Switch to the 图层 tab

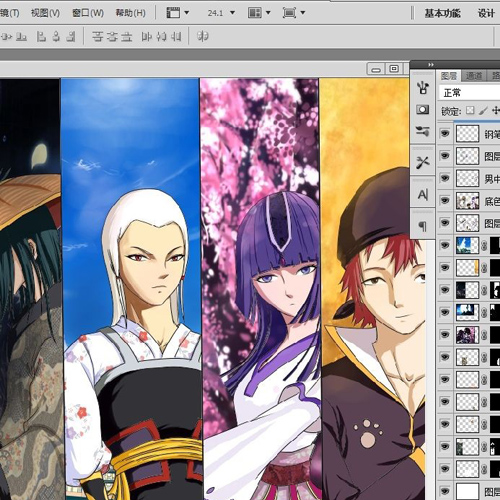tap(449, 76)
